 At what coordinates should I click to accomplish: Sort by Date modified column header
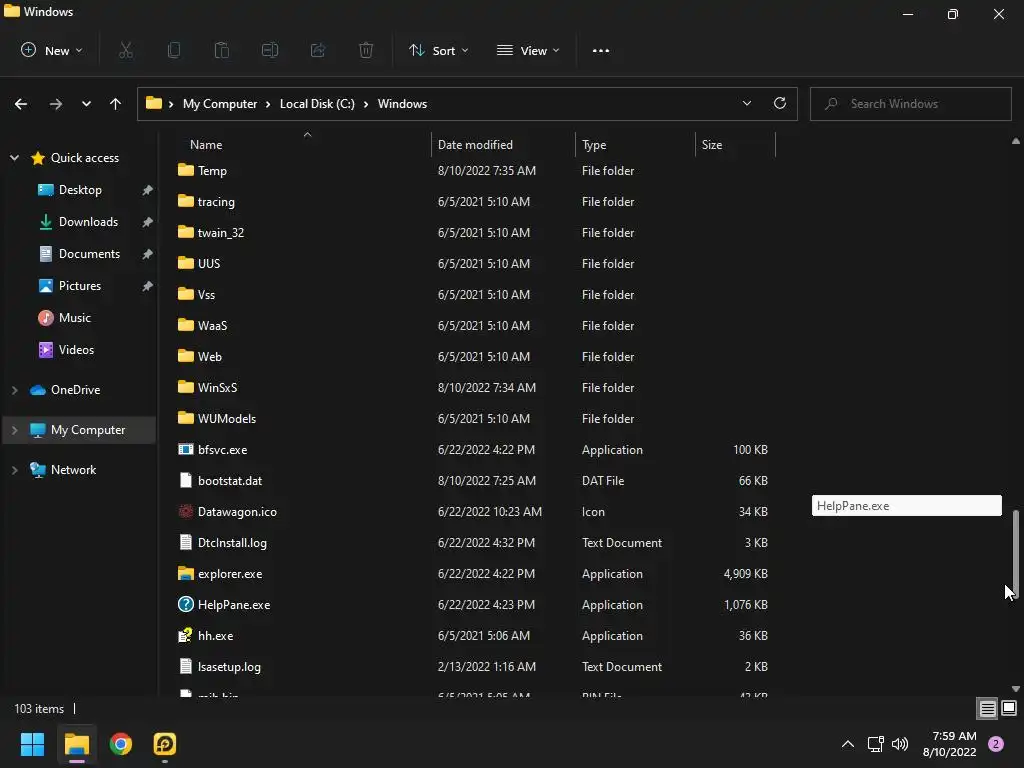coord(475,145)
